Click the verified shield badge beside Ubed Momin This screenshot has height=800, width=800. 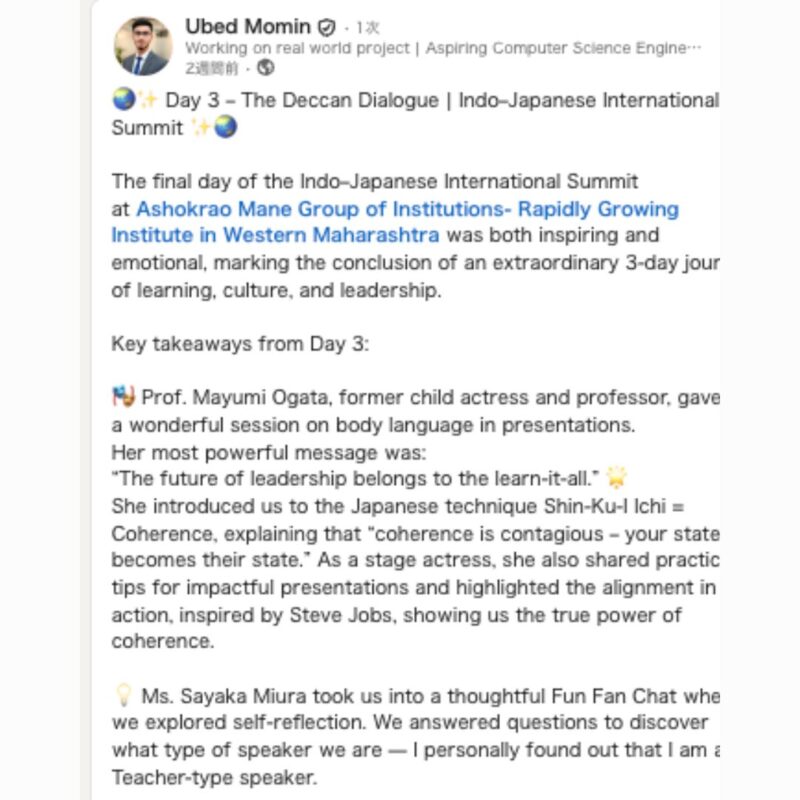(x=326, y=27)
